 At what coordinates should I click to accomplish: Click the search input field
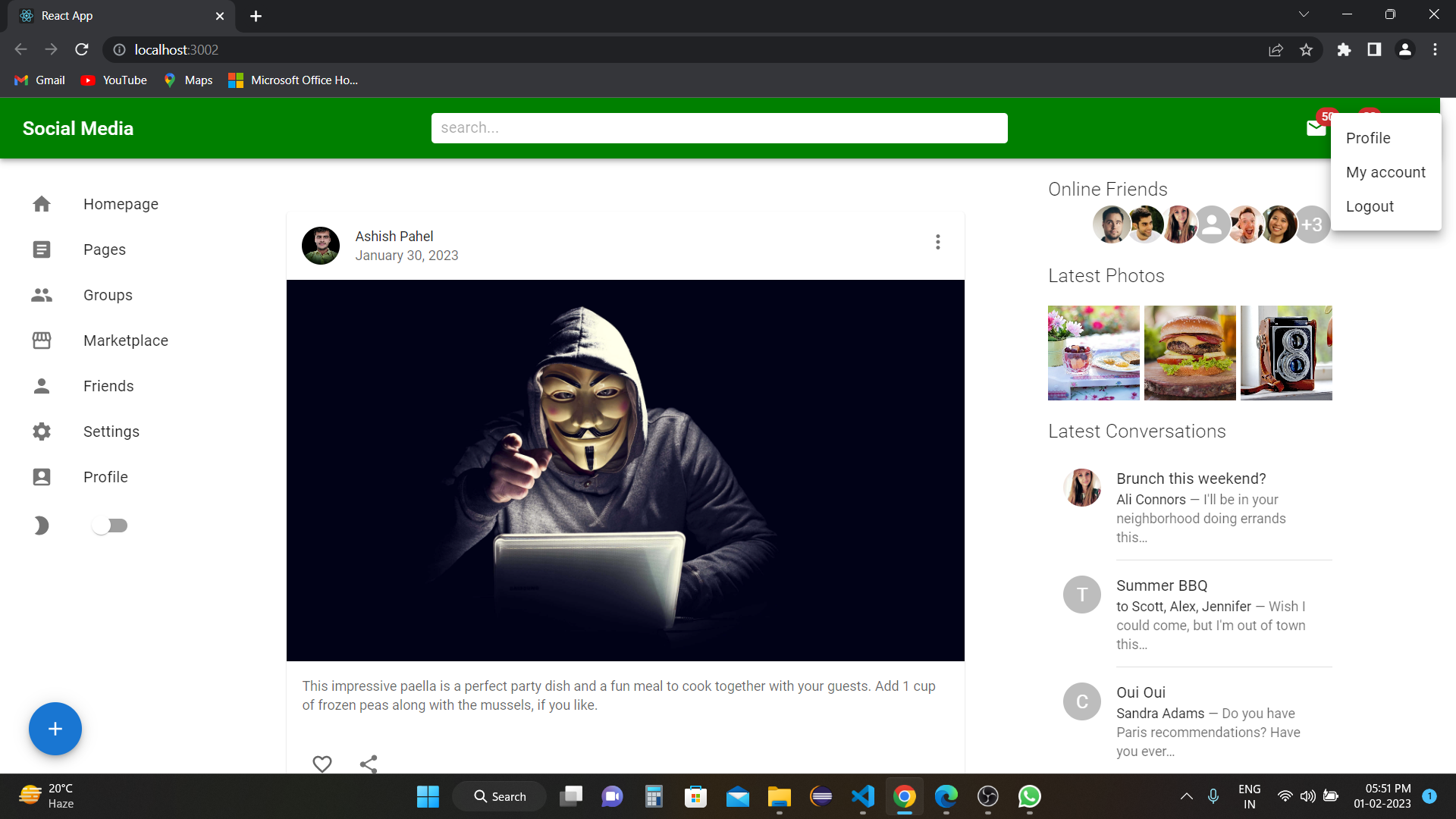tap(719, 128)
